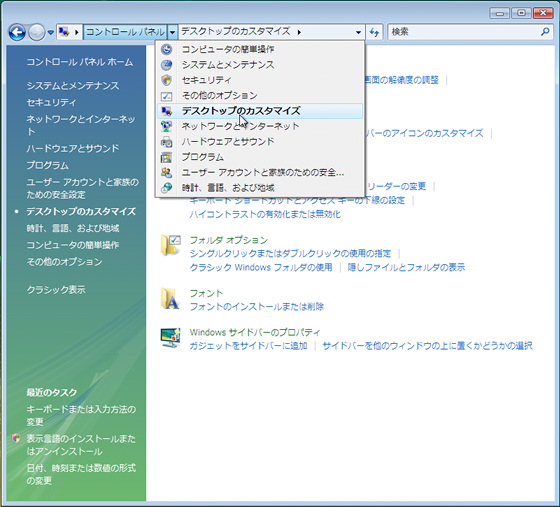560x507 pixels.
Task: Select ハードウェアとサウンド from dropdown menu
Action: point(260,142)
